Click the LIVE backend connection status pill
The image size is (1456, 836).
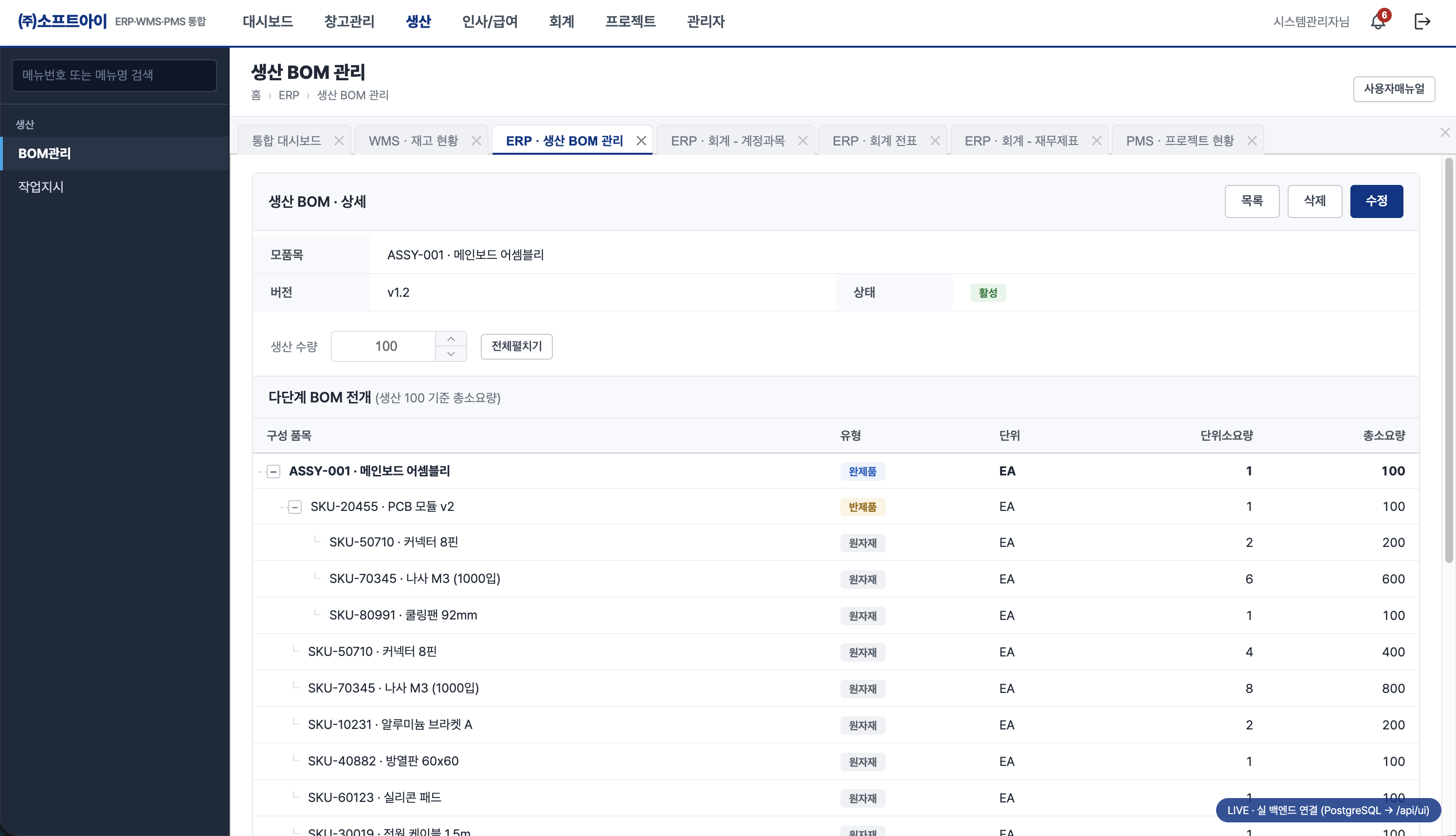pos(1328,810)
